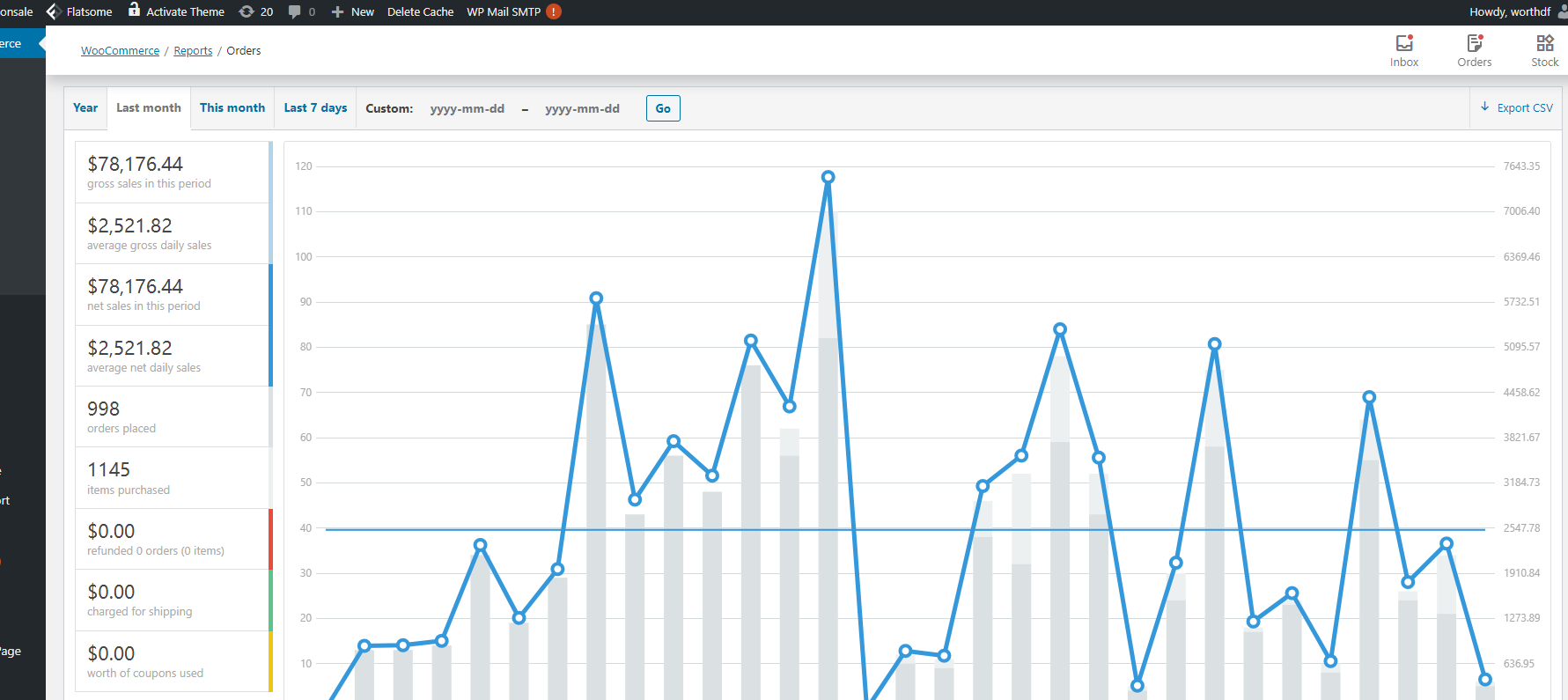Screen dimensions: 1568x700
Task: Click the highest peak data point on chart
Action: [828, 177]
